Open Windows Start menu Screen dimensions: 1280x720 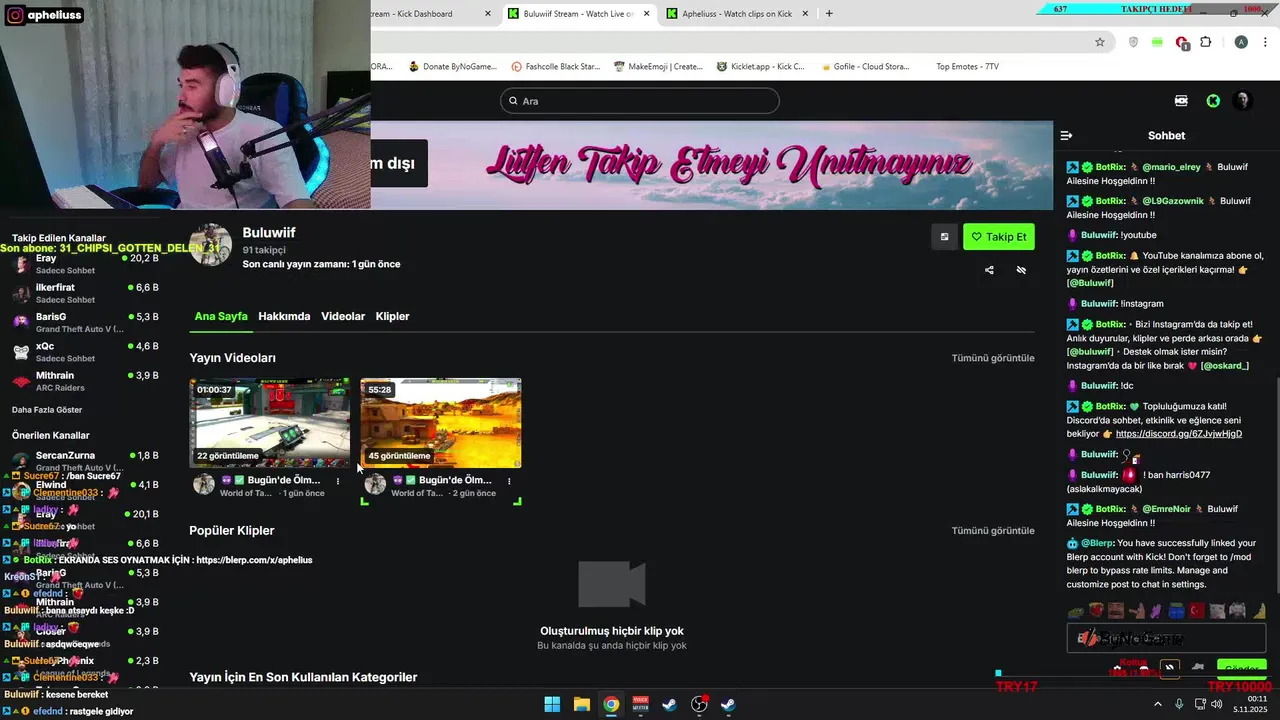552,704
